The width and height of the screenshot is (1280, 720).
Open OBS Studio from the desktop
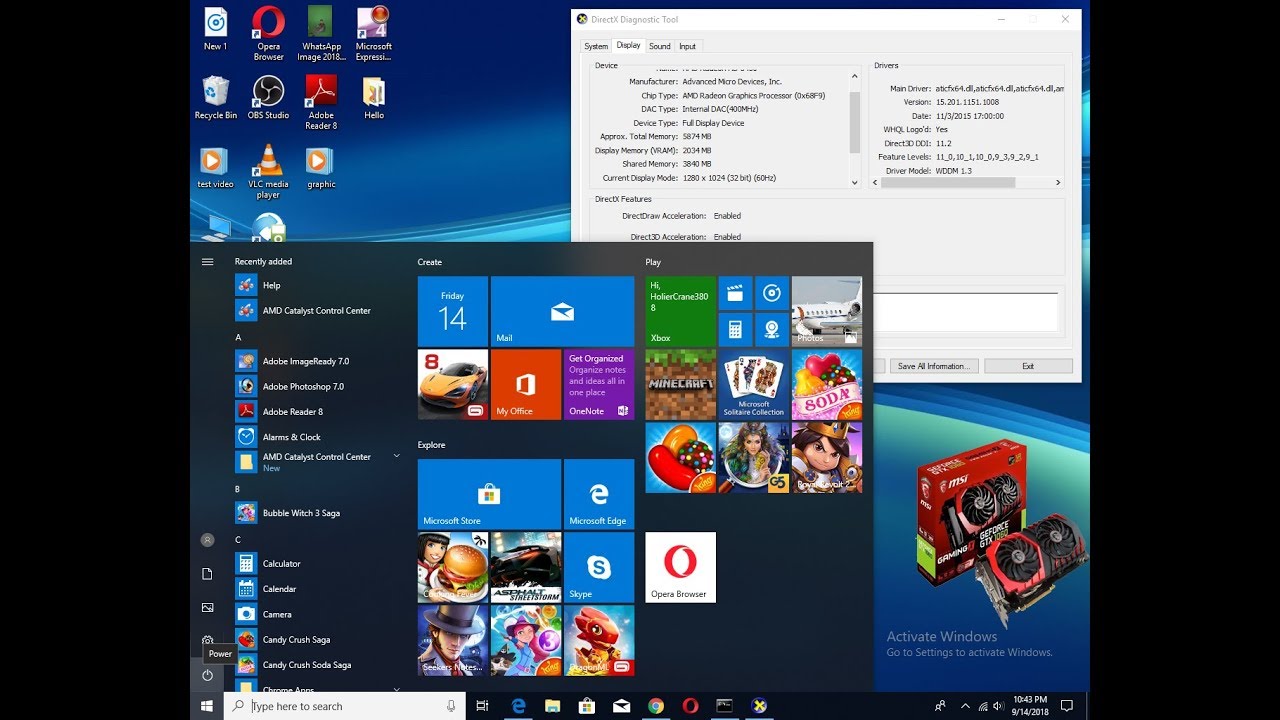pos(268,98)
